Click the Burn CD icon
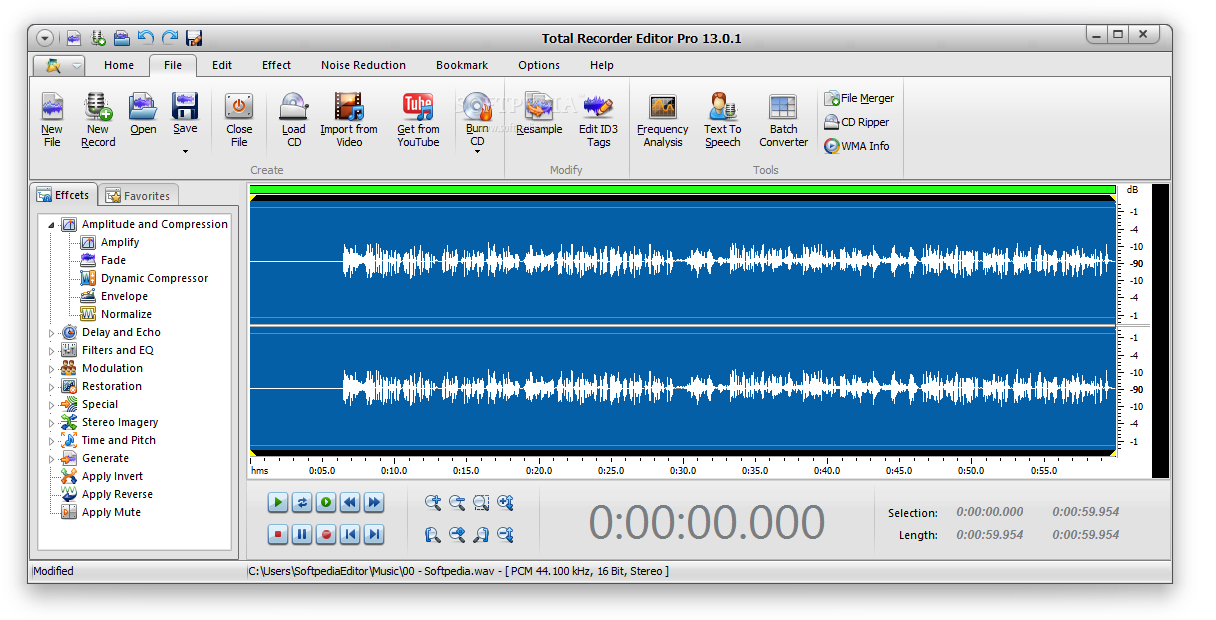The image size is (1216, 620). click(477, 106)
